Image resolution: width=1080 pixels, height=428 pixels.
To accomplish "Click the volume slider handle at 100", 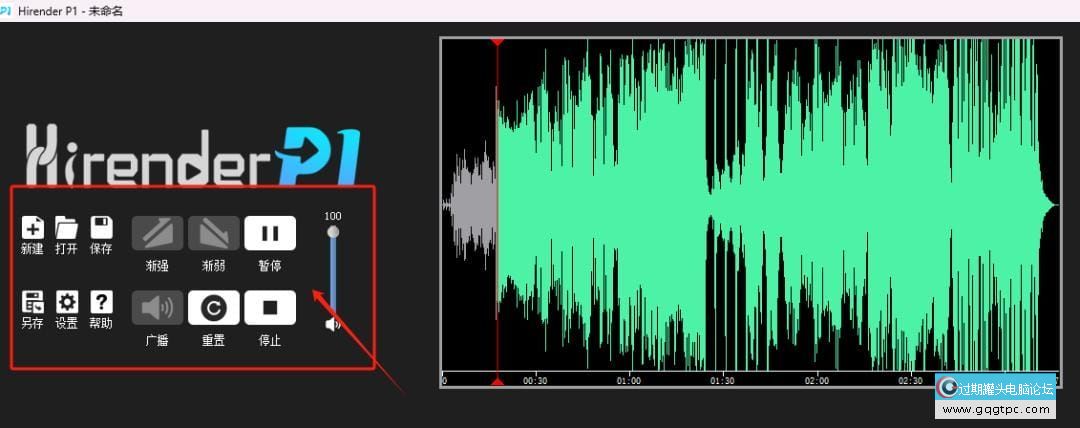I will (x=333, y=232).
